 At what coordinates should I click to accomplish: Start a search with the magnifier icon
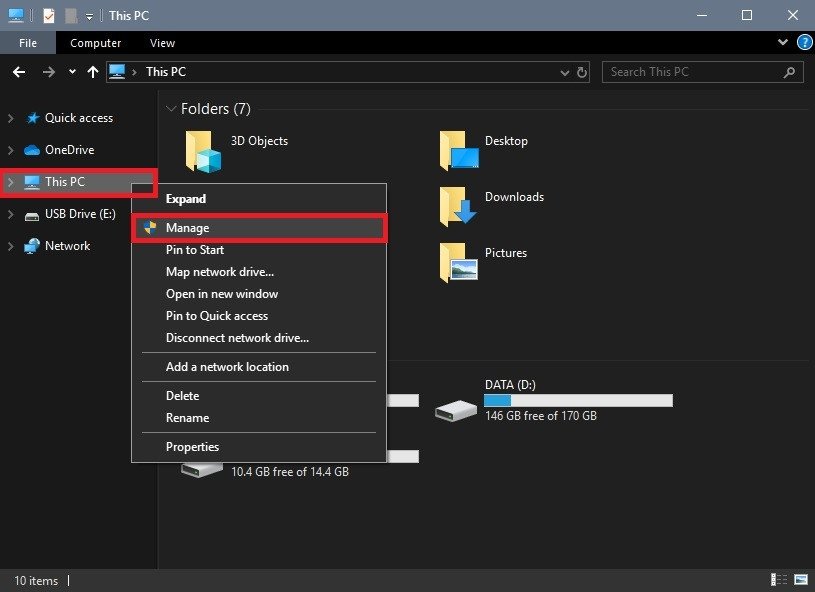(789, 71)
